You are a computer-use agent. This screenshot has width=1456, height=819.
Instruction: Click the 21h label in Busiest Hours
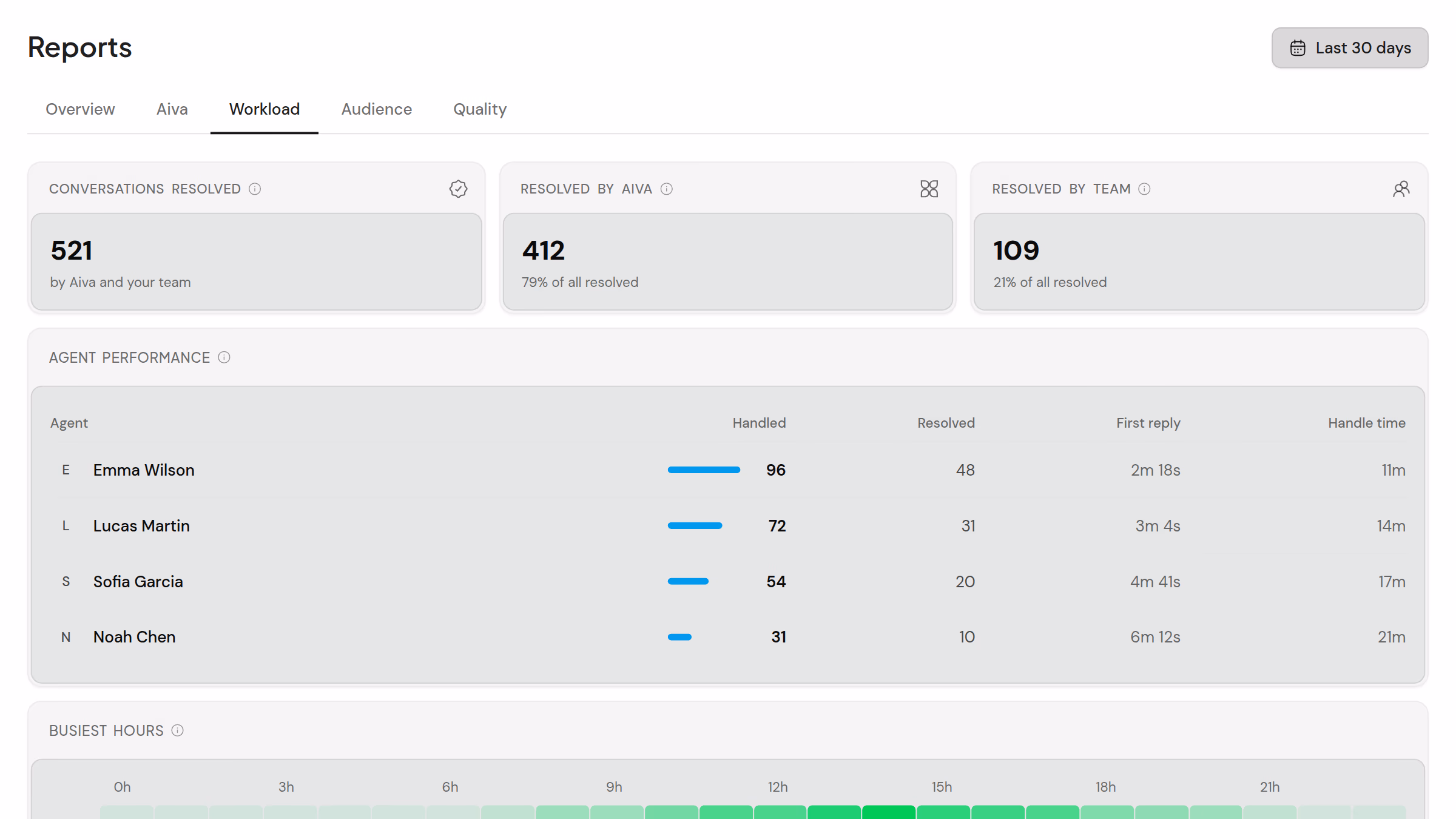tap(1270, 787)
